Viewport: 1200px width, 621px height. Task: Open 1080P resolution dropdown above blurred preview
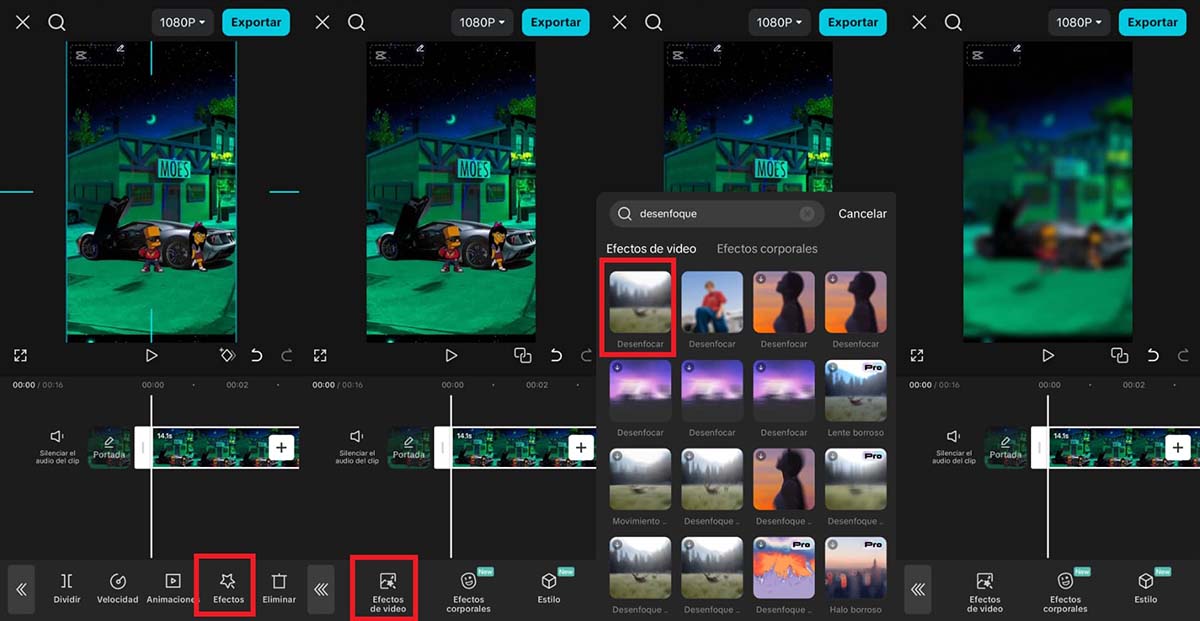click(x=1078, y=22)
